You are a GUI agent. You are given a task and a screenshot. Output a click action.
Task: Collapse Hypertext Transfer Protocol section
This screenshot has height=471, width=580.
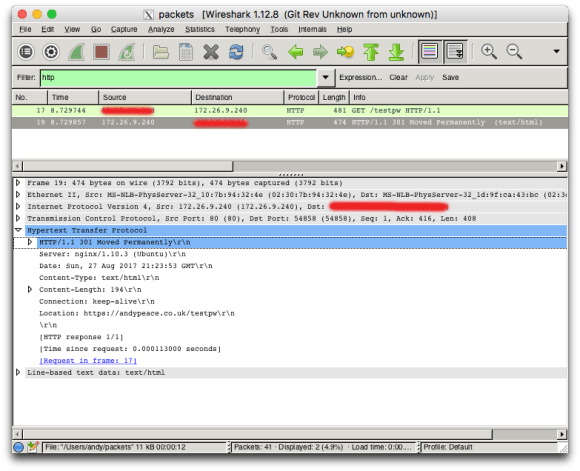click(18, 230)
